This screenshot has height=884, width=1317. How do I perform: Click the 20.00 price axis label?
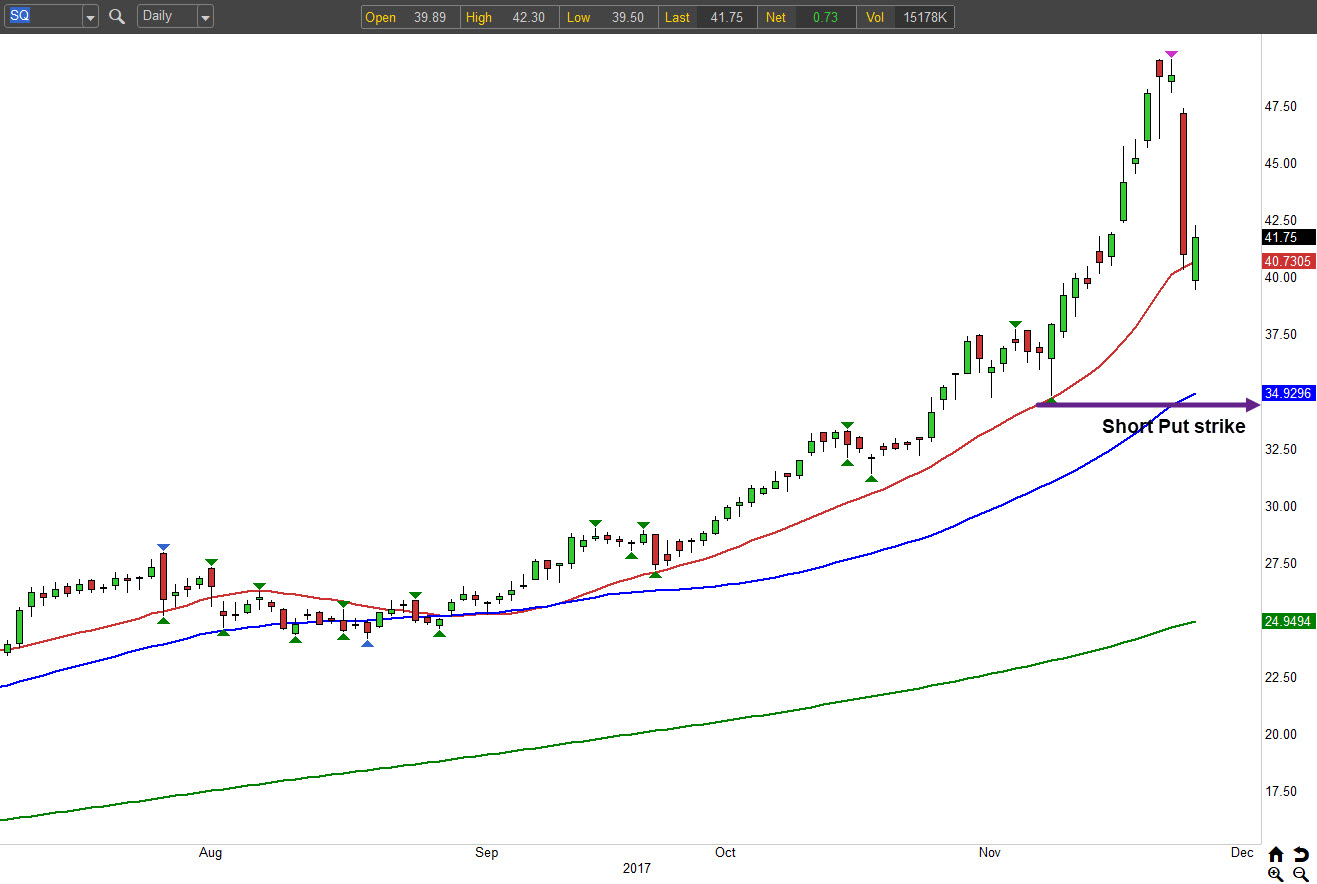[x=1281, y=735]
